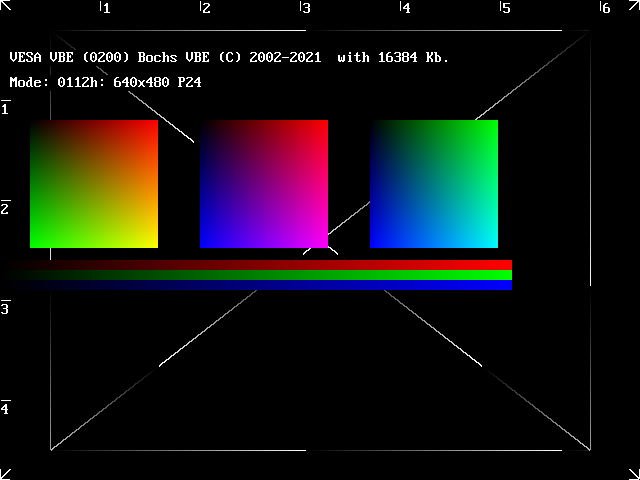The image size is (640, 480).
Task: Click the left ruler marker labeled 1
Action: click(x=6, y=108)
